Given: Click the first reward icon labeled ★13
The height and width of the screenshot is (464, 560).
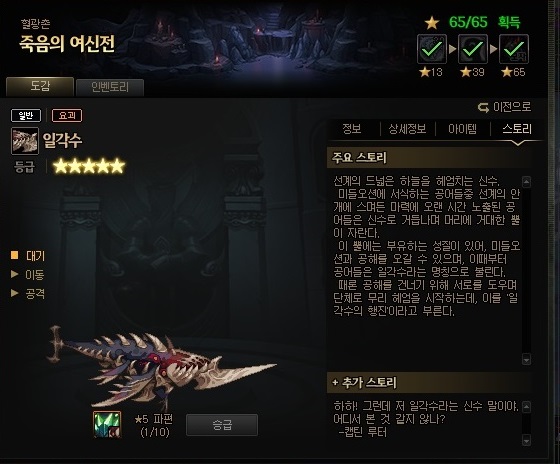Looking at the screenshot, I should pyautogui.click(x=432, y=49).
